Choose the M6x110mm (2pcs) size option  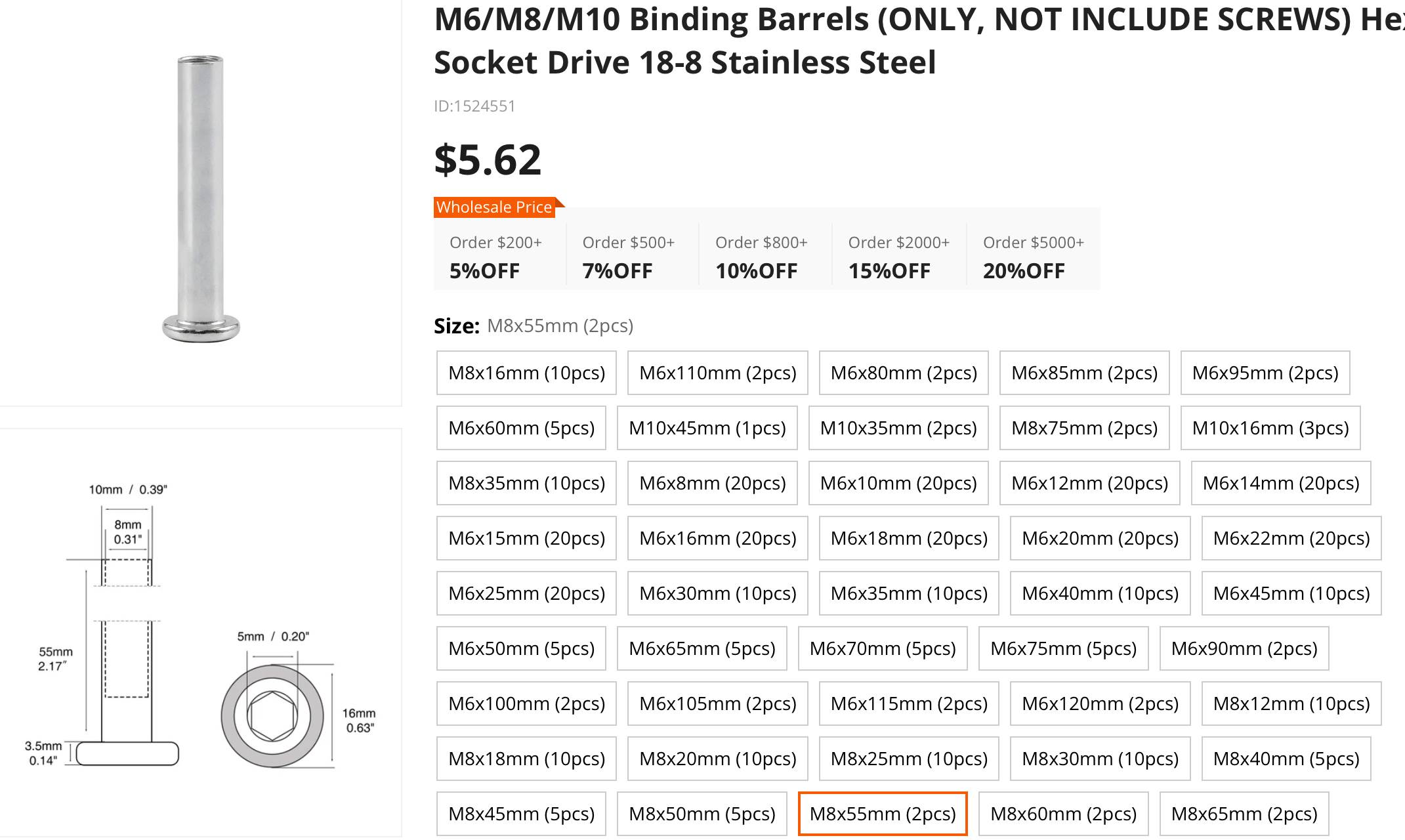coord(717,373)
